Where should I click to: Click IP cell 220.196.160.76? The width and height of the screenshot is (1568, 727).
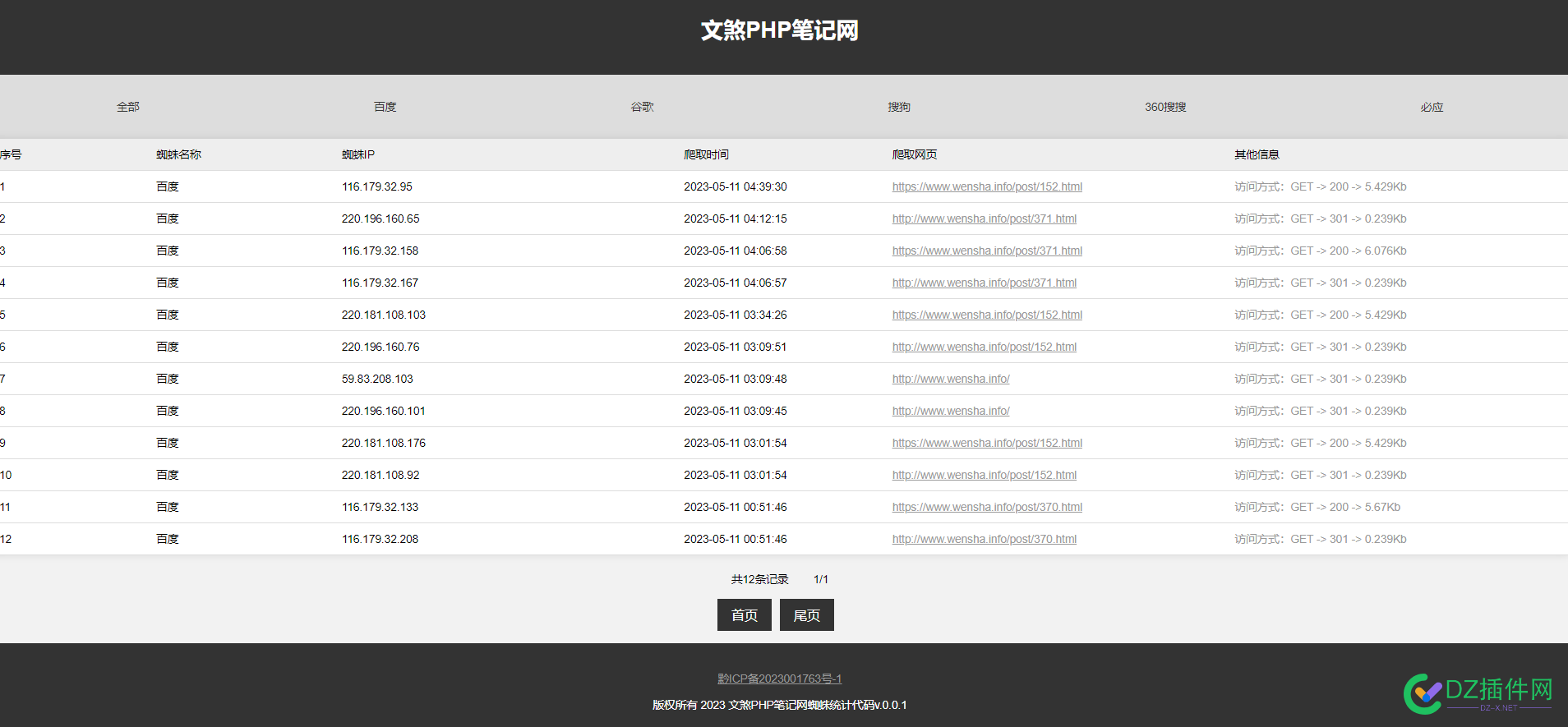[x=380, y=347]
